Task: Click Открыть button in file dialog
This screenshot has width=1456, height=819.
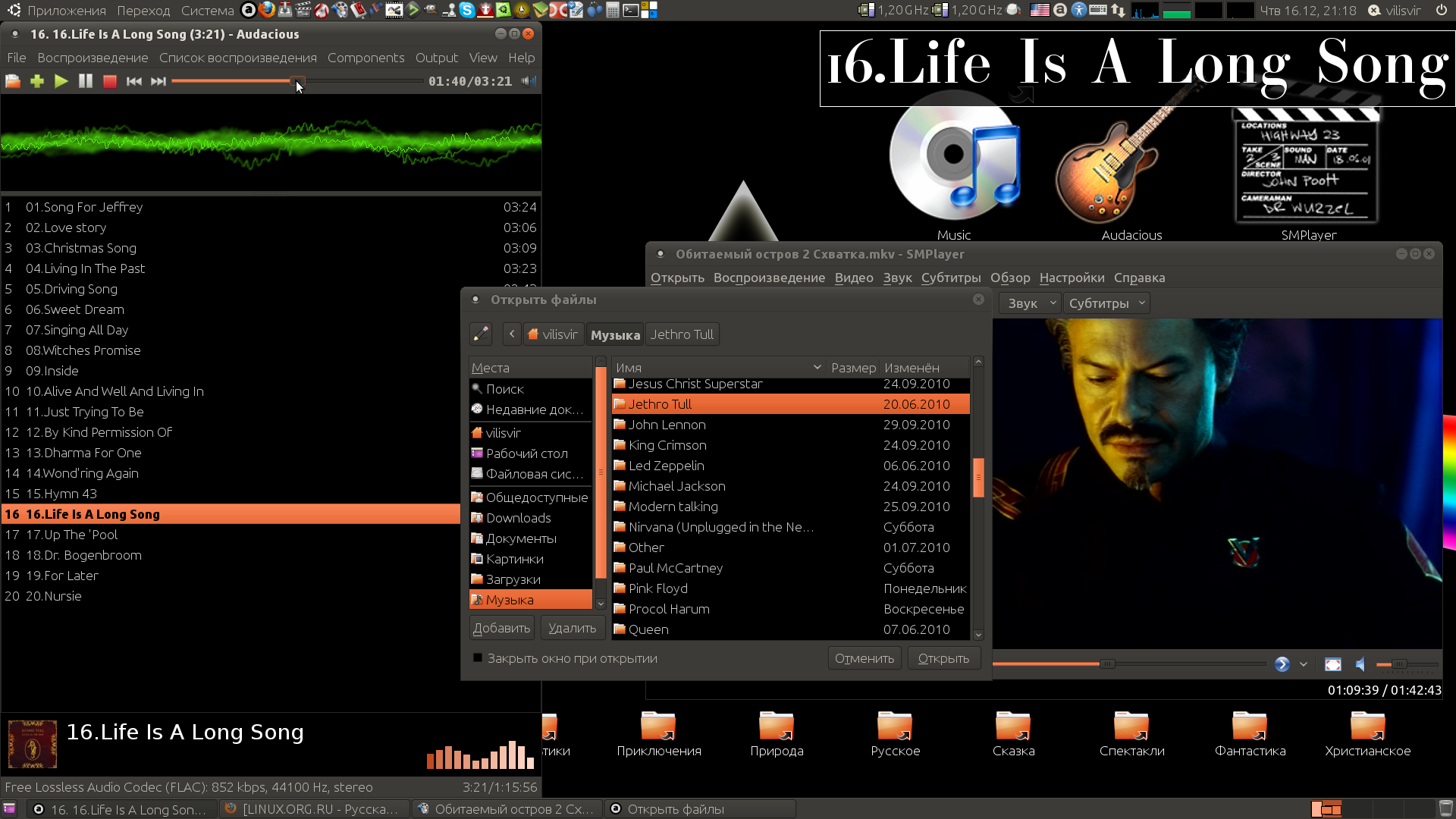Action: click(943, 658)
